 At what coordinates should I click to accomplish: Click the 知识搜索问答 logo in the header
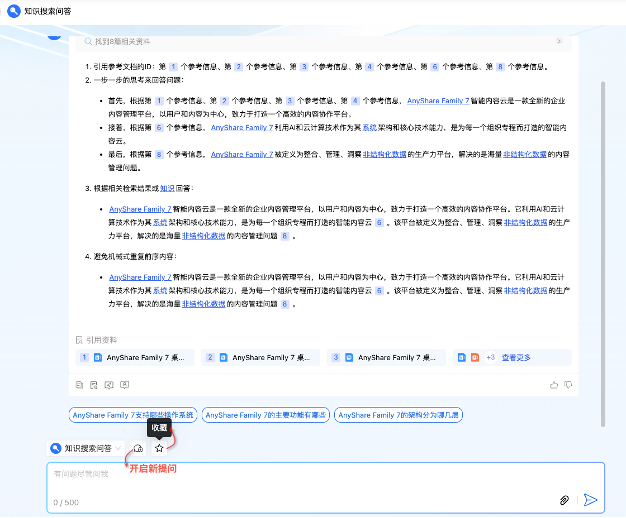coord(14,11)
